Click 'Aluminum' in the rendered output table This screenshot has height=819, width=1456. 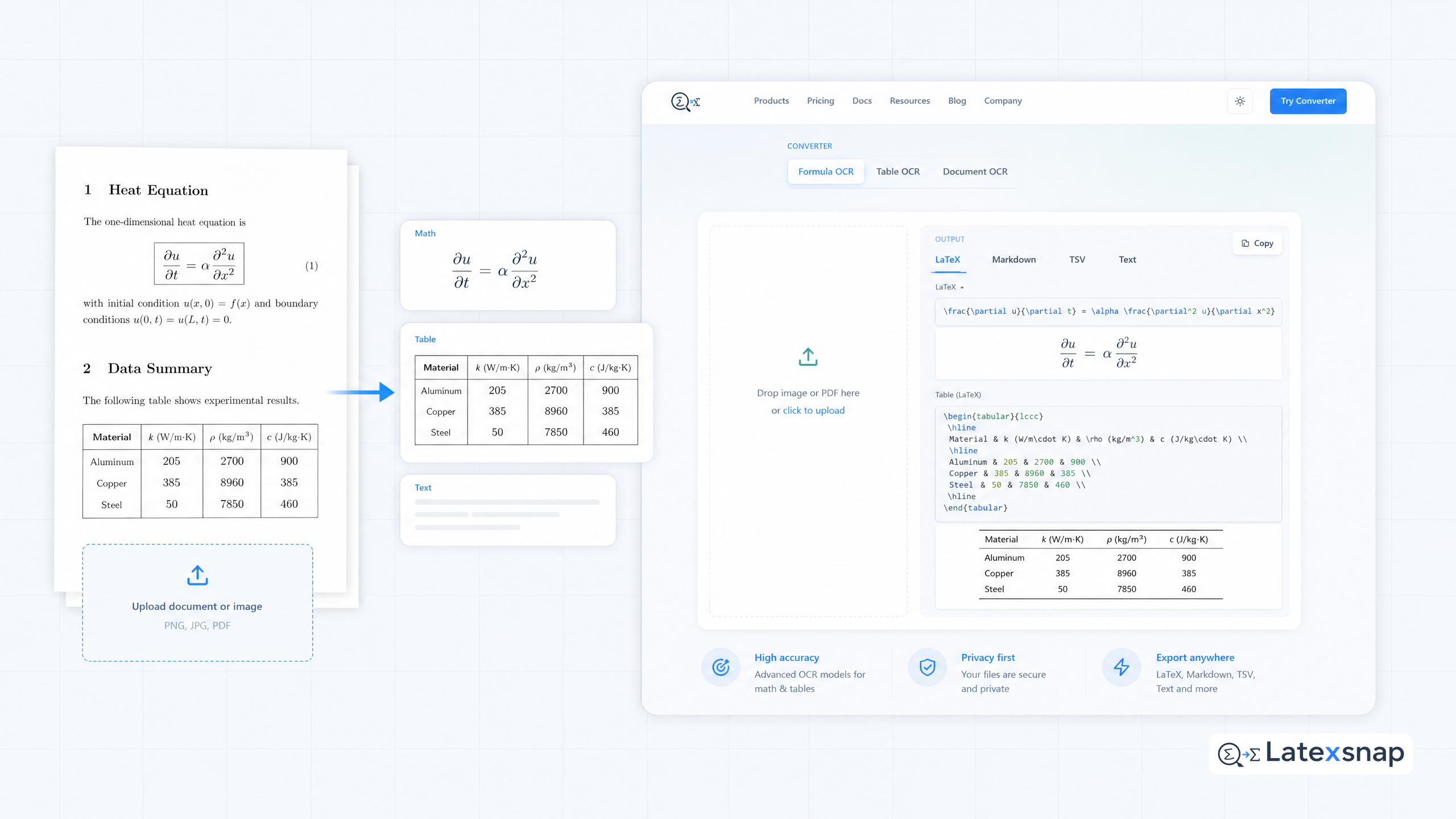click(x=1004, y=558)
